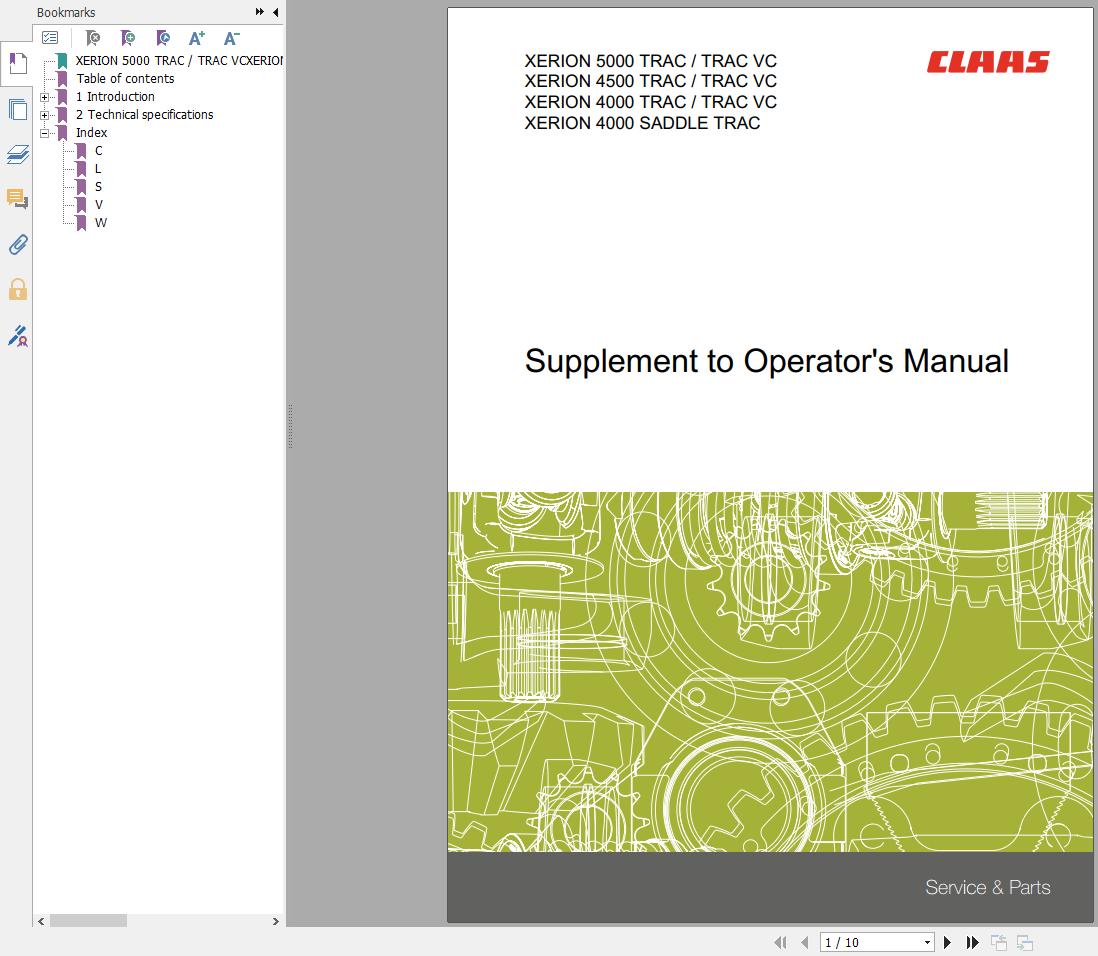Click the delete bookmark icon

[x=93, y=38]
